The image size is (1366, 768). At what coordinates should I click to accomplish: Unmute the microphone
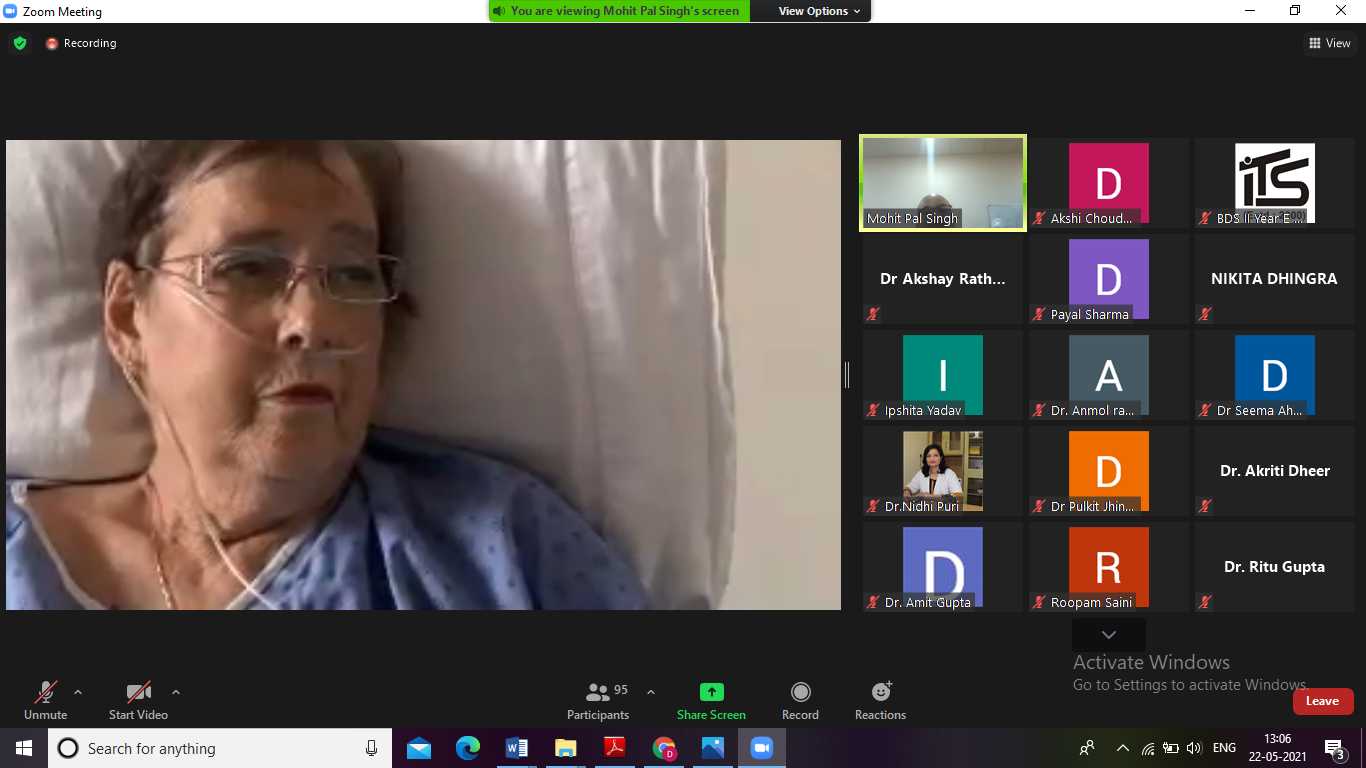(x=45, y=692)
